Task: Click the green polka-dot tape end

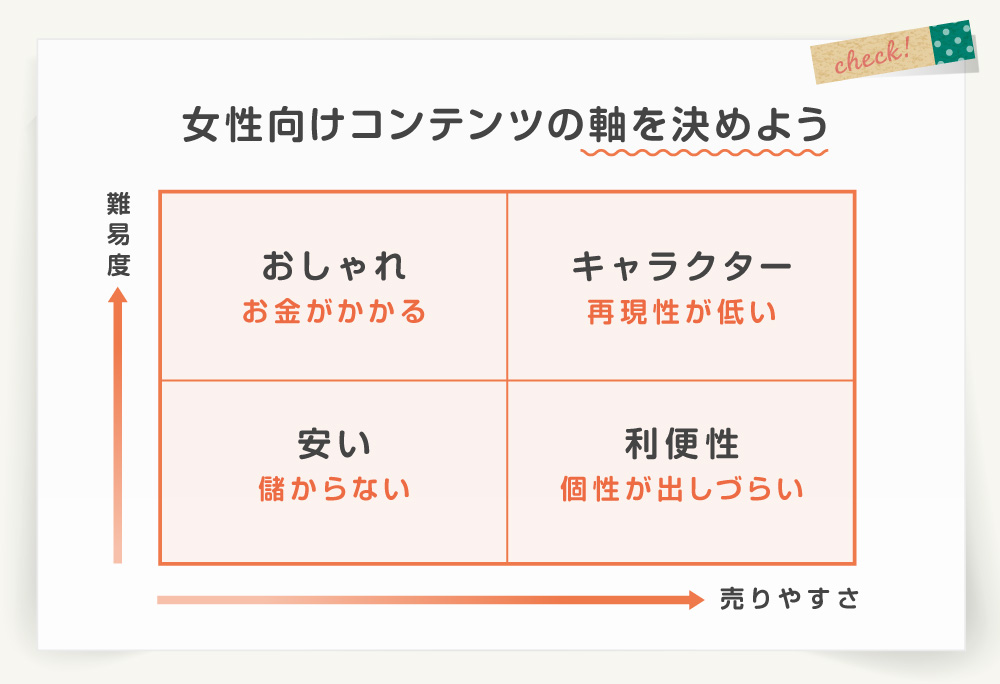Action: (953, 42)
